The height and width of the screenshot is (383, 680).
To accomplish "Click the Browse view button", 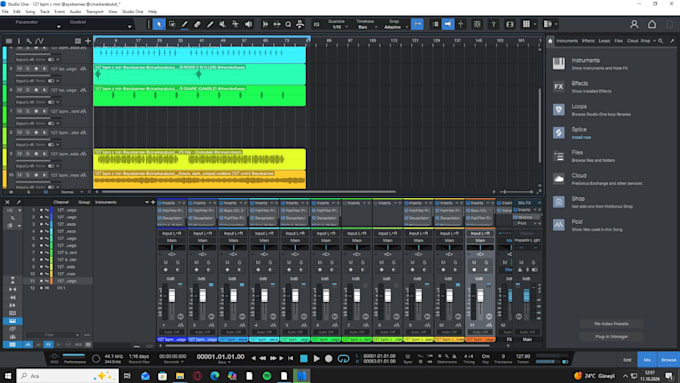I will point(668,360).
